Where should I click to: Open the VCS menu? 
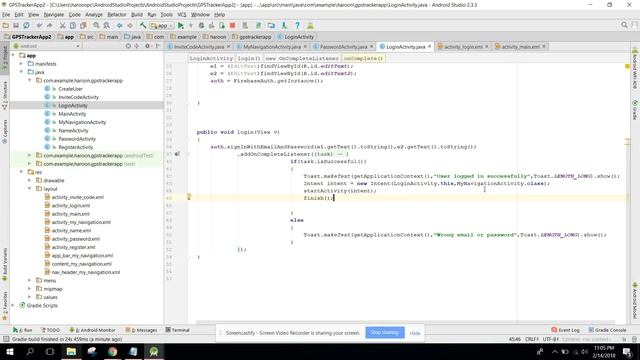182,15
